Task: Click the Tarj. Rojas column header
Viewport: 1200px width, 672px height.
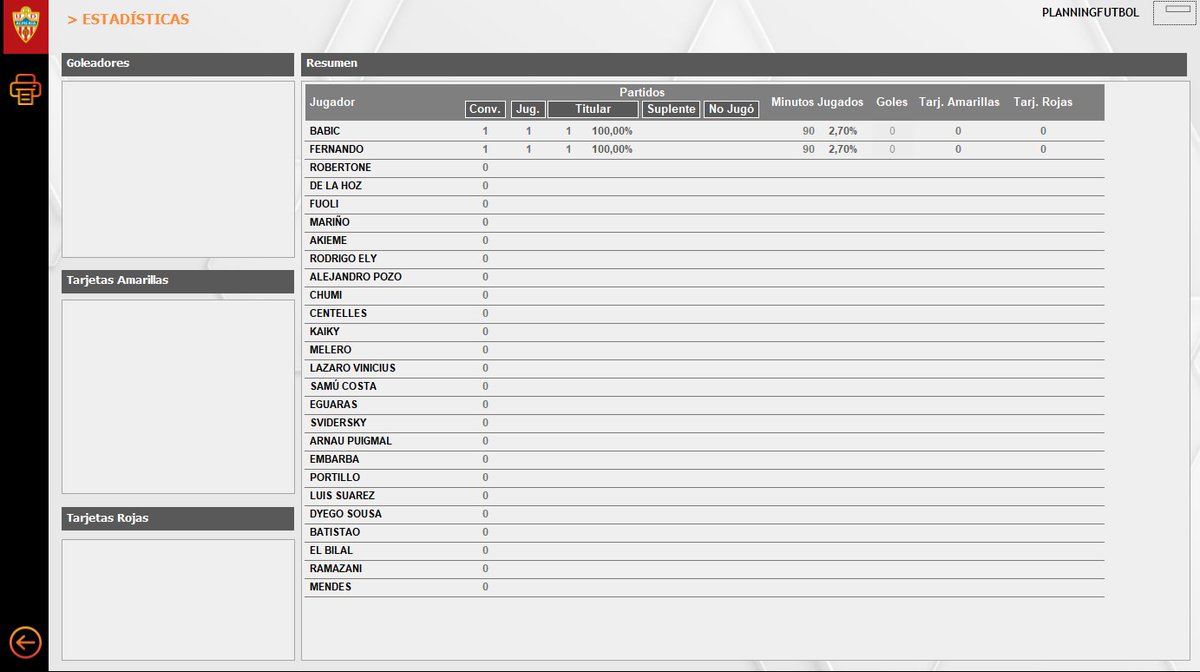Action: click(1043, 102)
